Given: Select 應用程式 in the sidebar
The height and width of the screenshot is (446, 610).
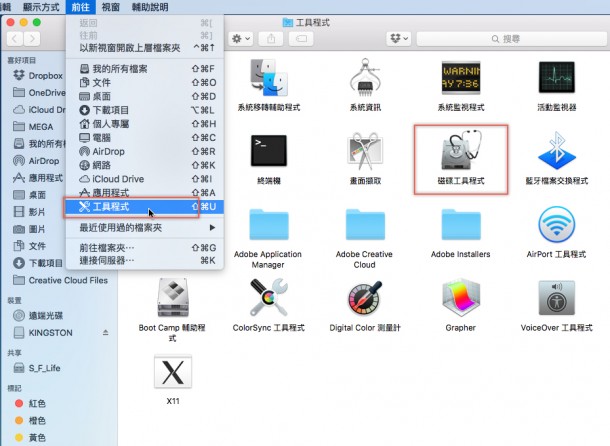Looking at the screenshot, I should click(x=38, y=178).
